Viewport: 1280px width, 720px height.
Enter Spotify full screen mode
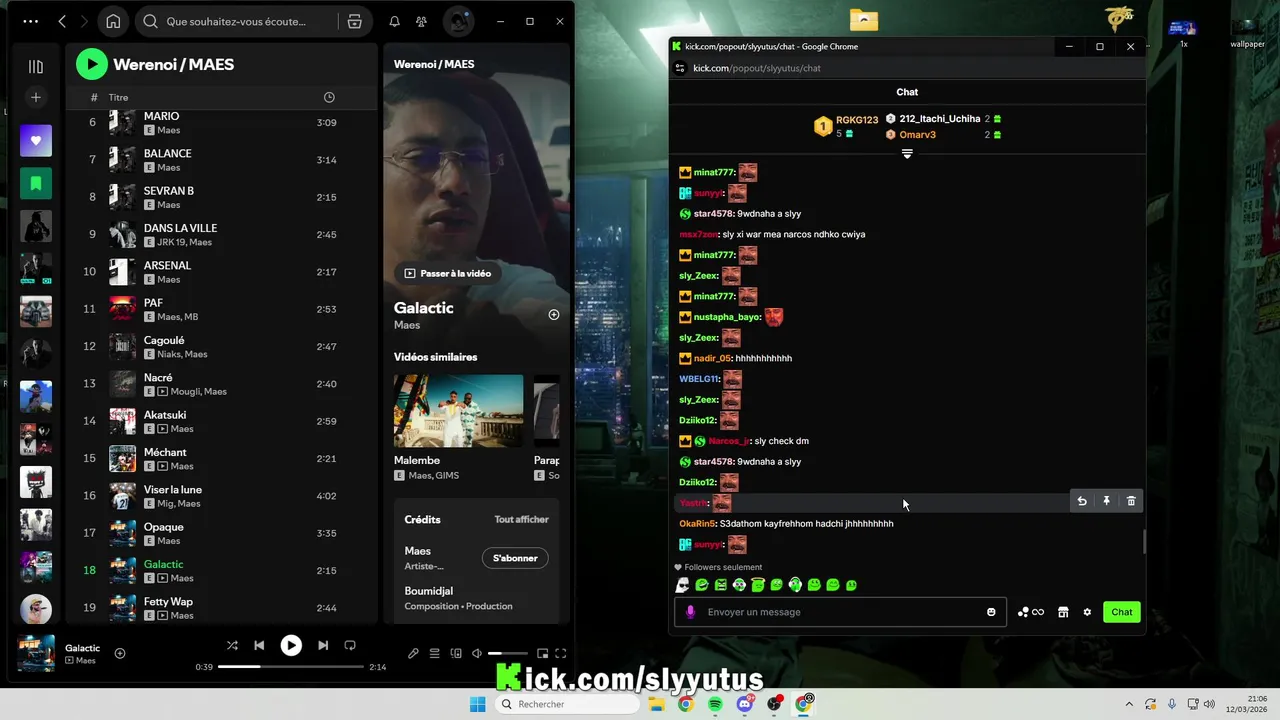561,654
